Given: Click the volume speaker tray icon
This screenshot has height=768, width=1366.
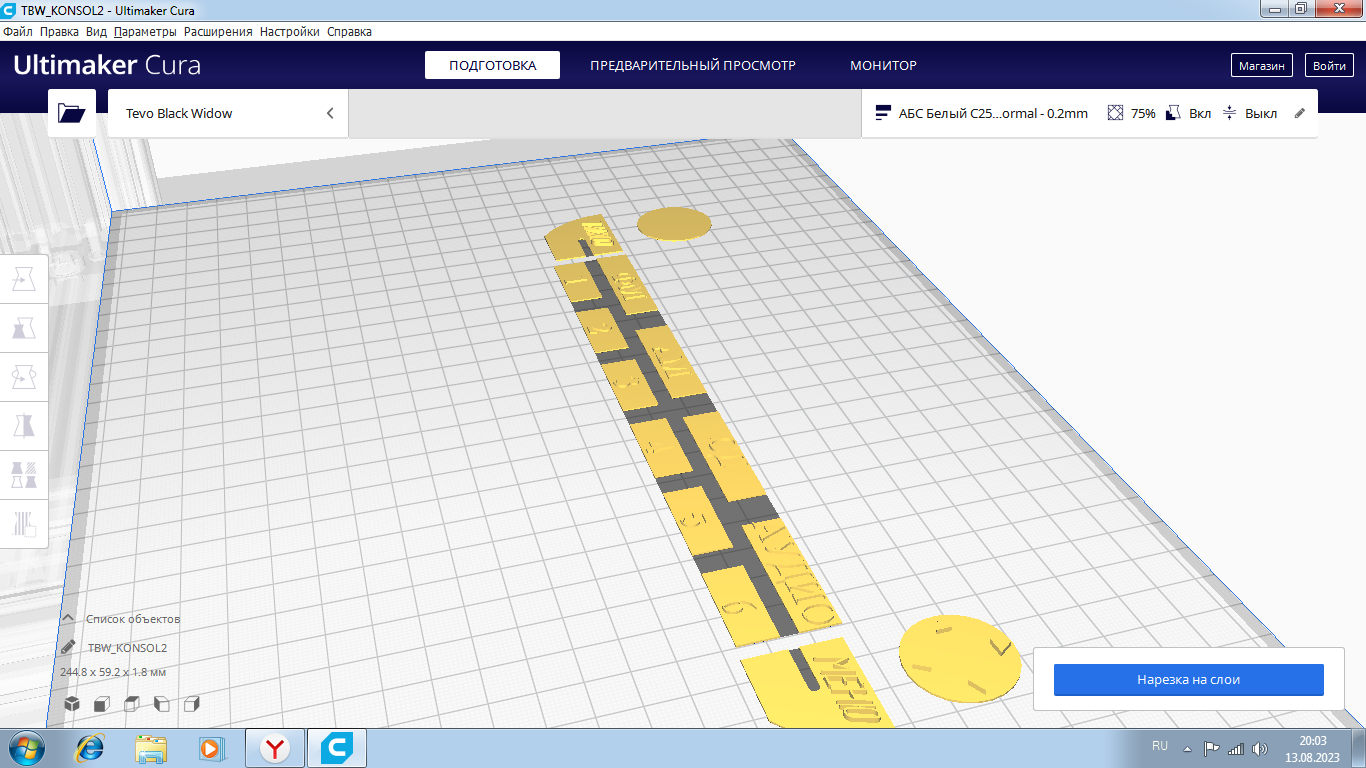Looking at the screenshot, I should pyautogui.click(x=1260, y=748).
